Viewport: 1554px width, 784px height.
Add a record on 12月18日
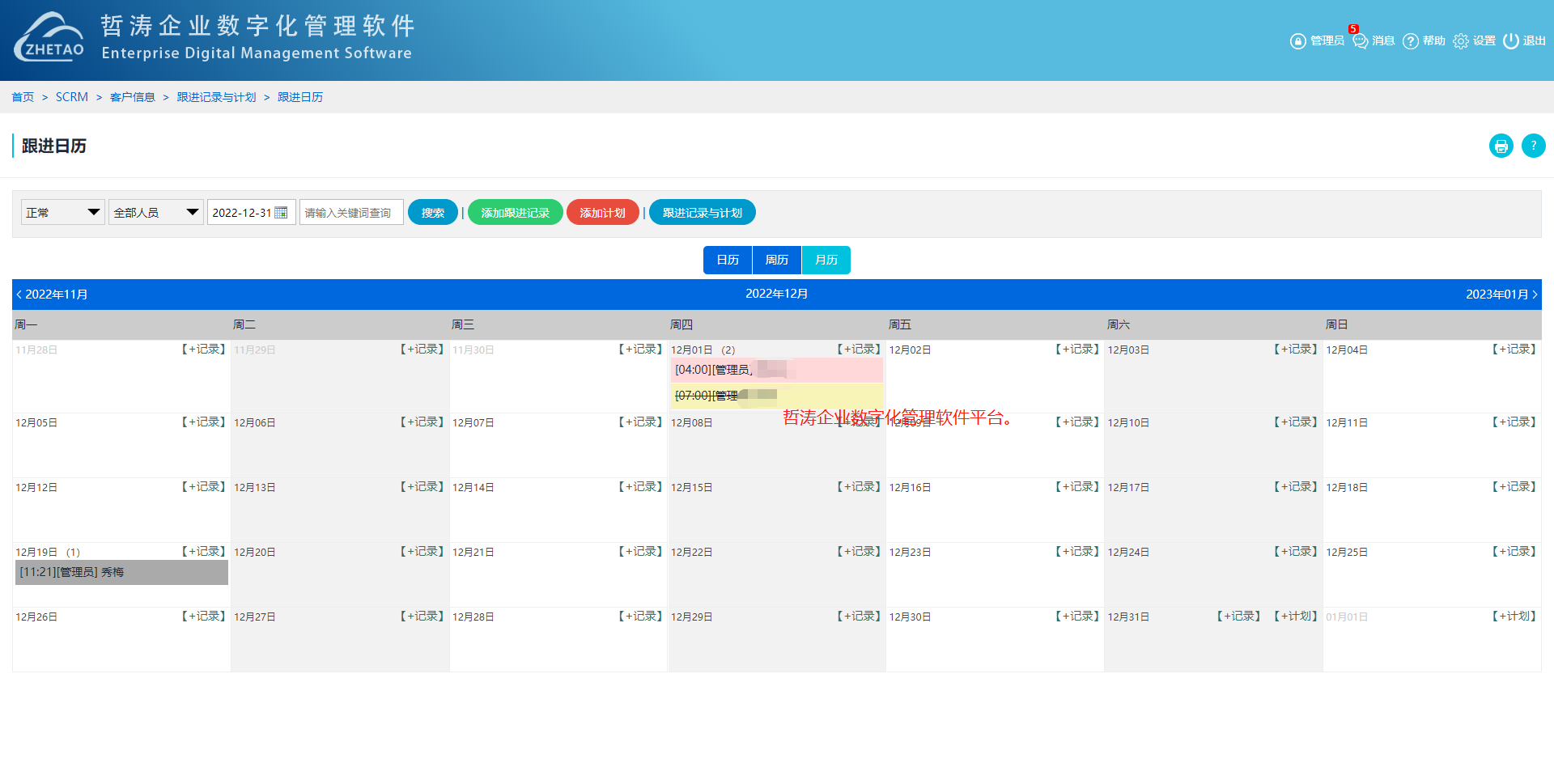click(1514, 487)
